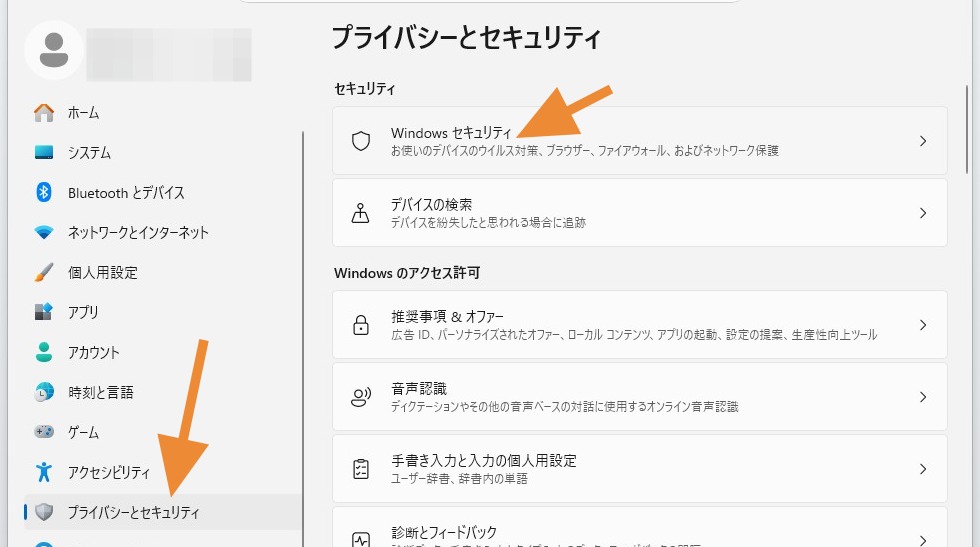Click the Home house icon

[x=44, y=113]
